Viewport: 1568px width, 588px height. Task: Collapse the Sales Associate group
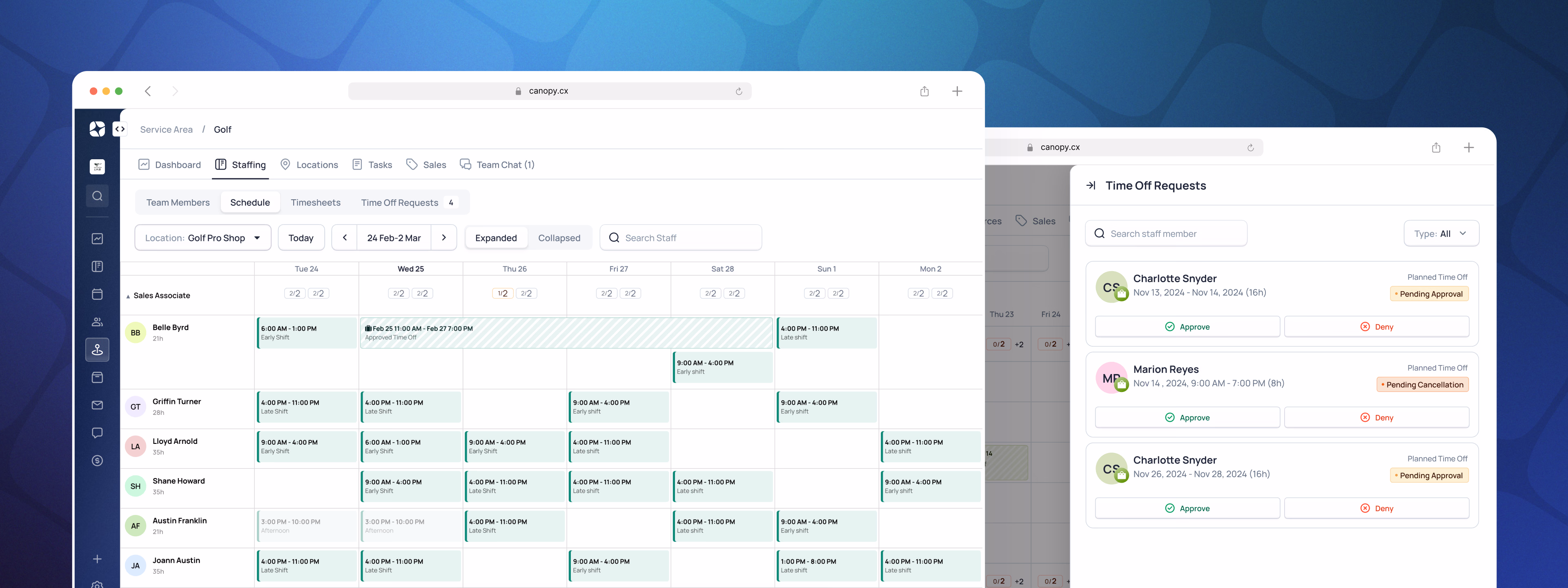[128, 296]
